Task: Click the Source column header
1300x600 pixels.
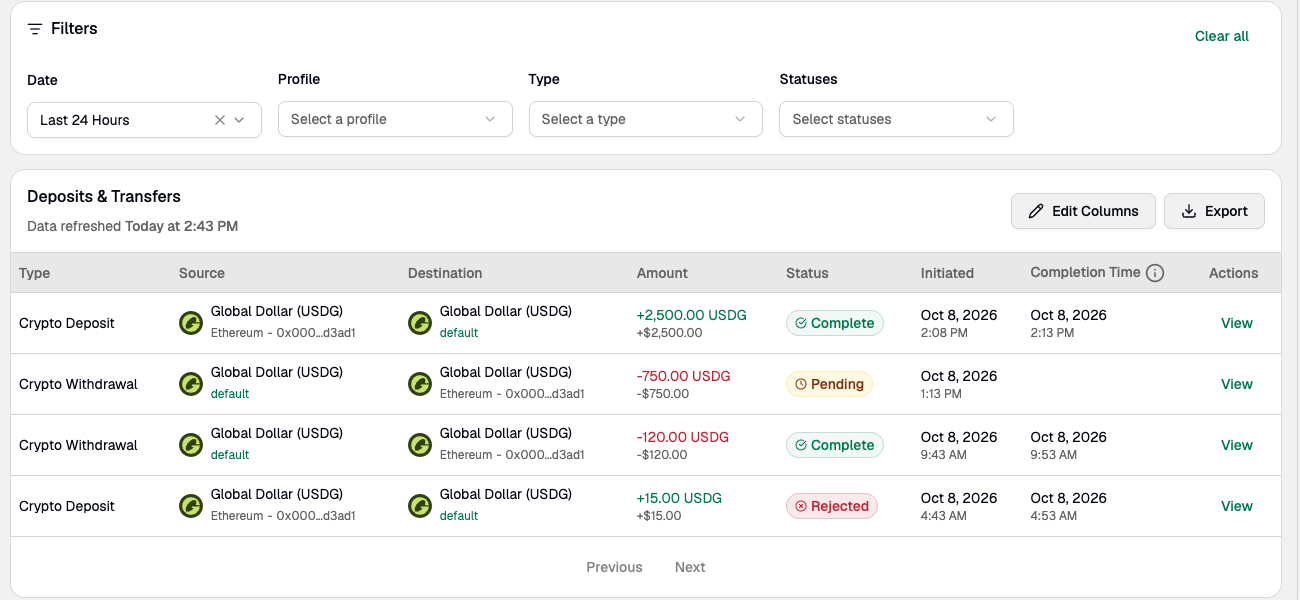Action: (x=202, y=273)
